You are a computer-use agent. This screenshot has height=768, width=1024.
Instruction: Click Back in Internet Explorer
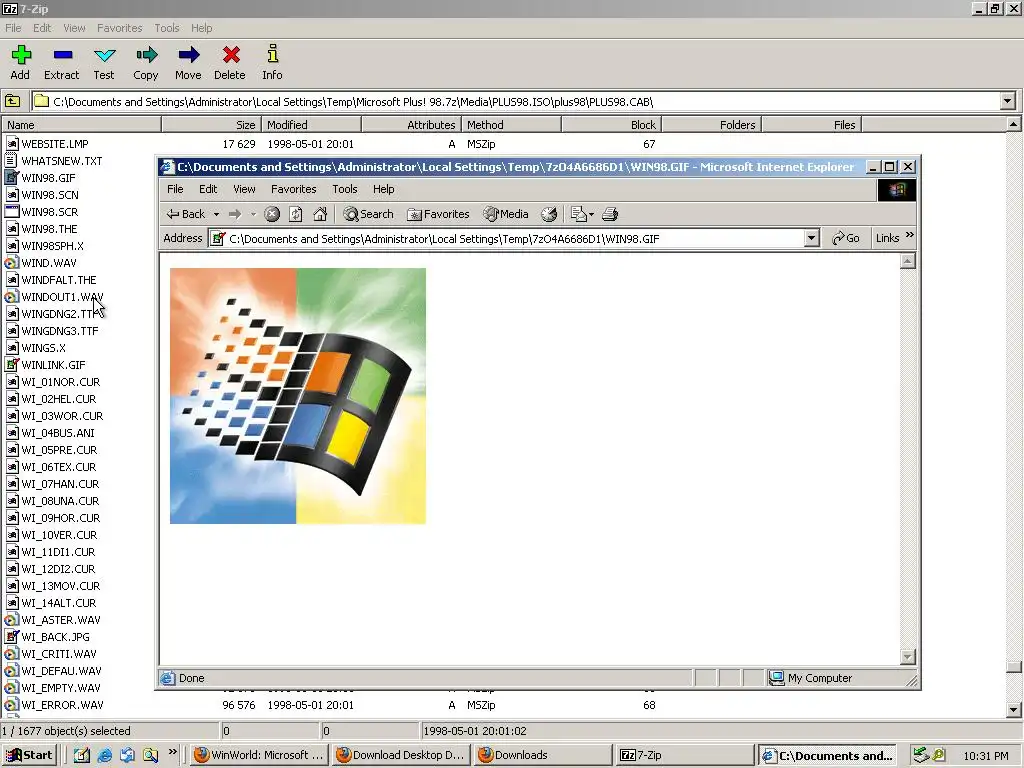[x=187, y=214]
